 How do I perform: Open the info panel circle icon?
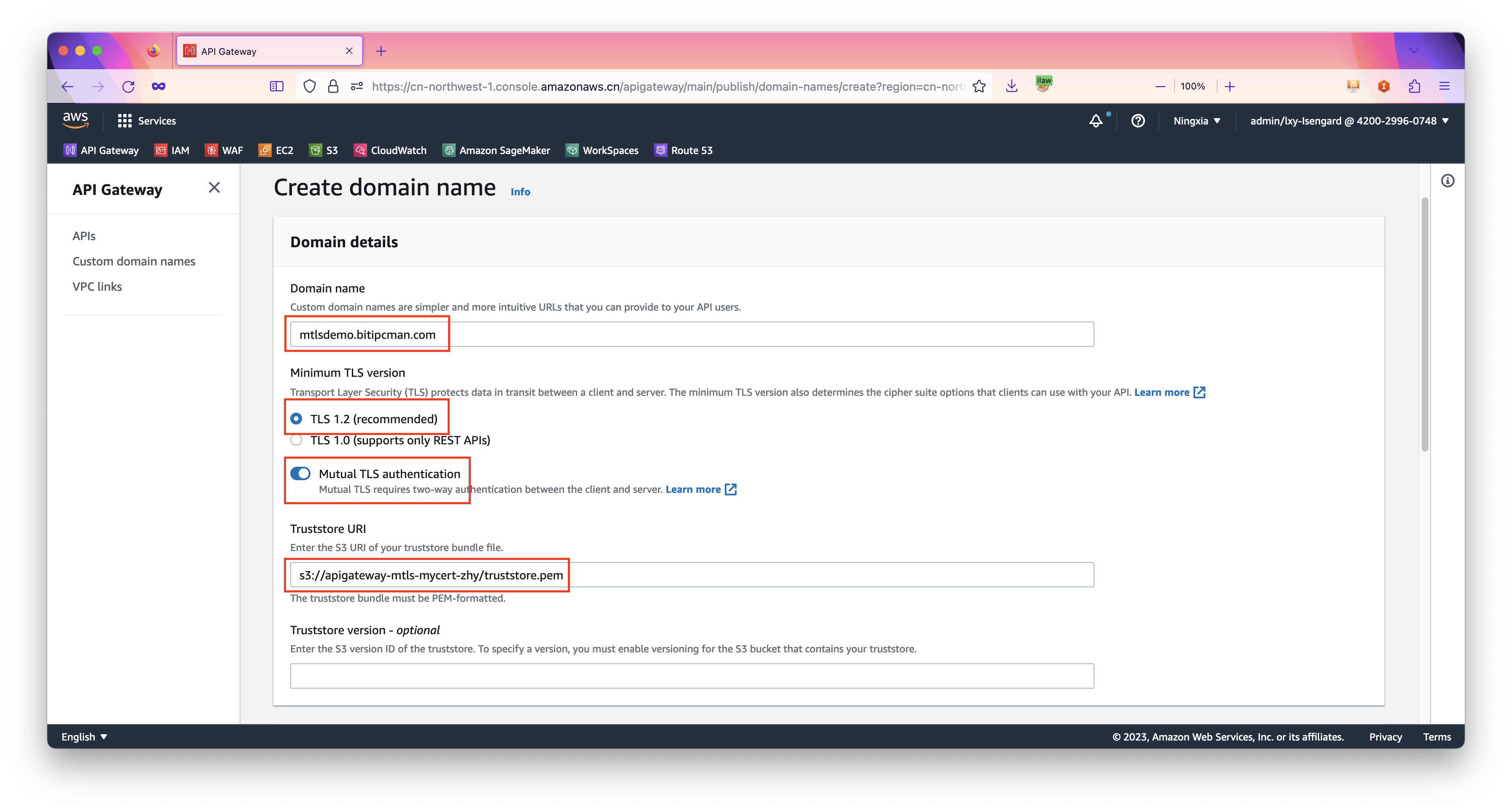1447,181
